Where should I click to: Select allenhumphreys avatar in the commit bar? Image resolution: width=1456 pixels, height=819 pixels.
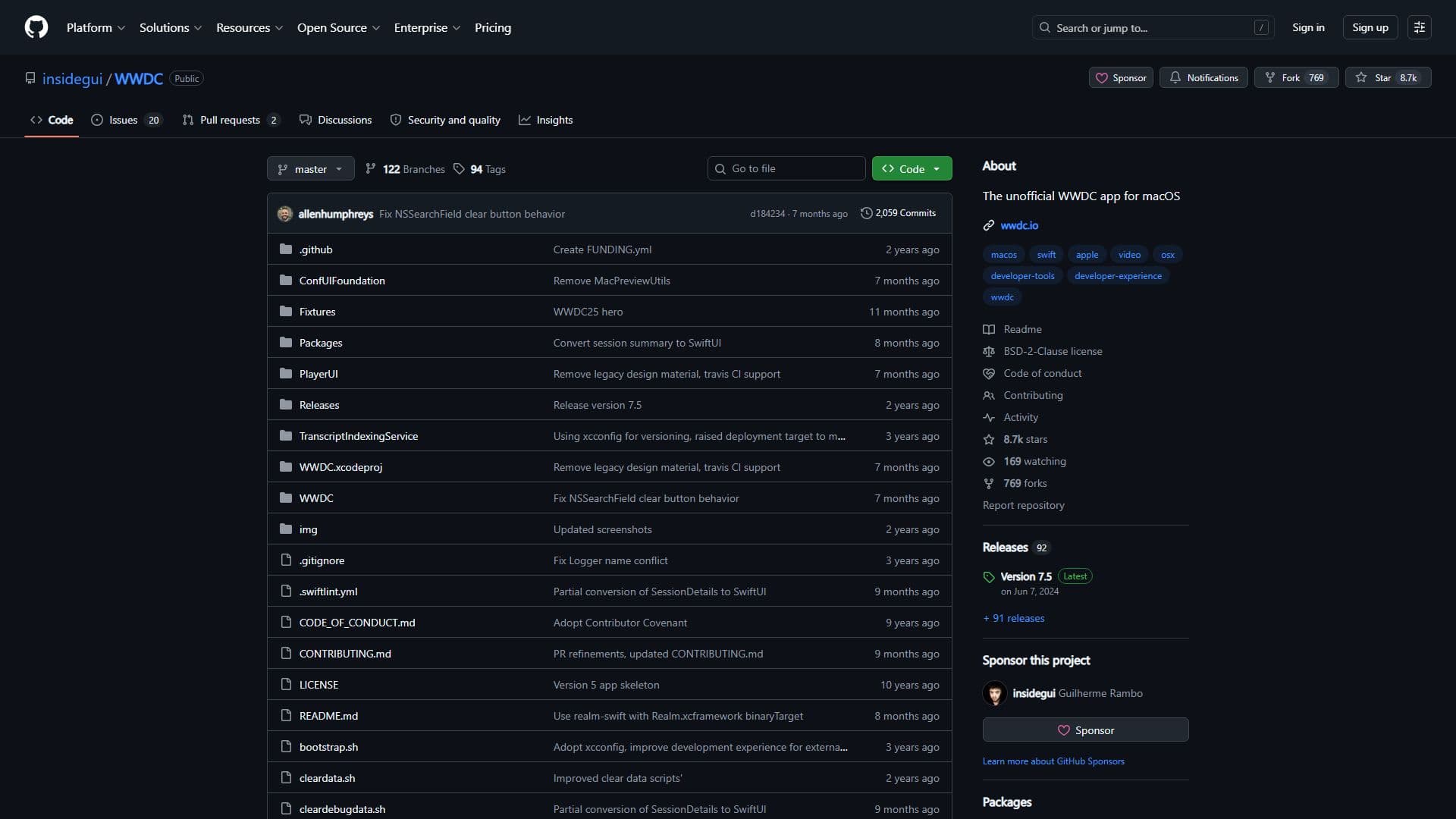pos(285,214)
